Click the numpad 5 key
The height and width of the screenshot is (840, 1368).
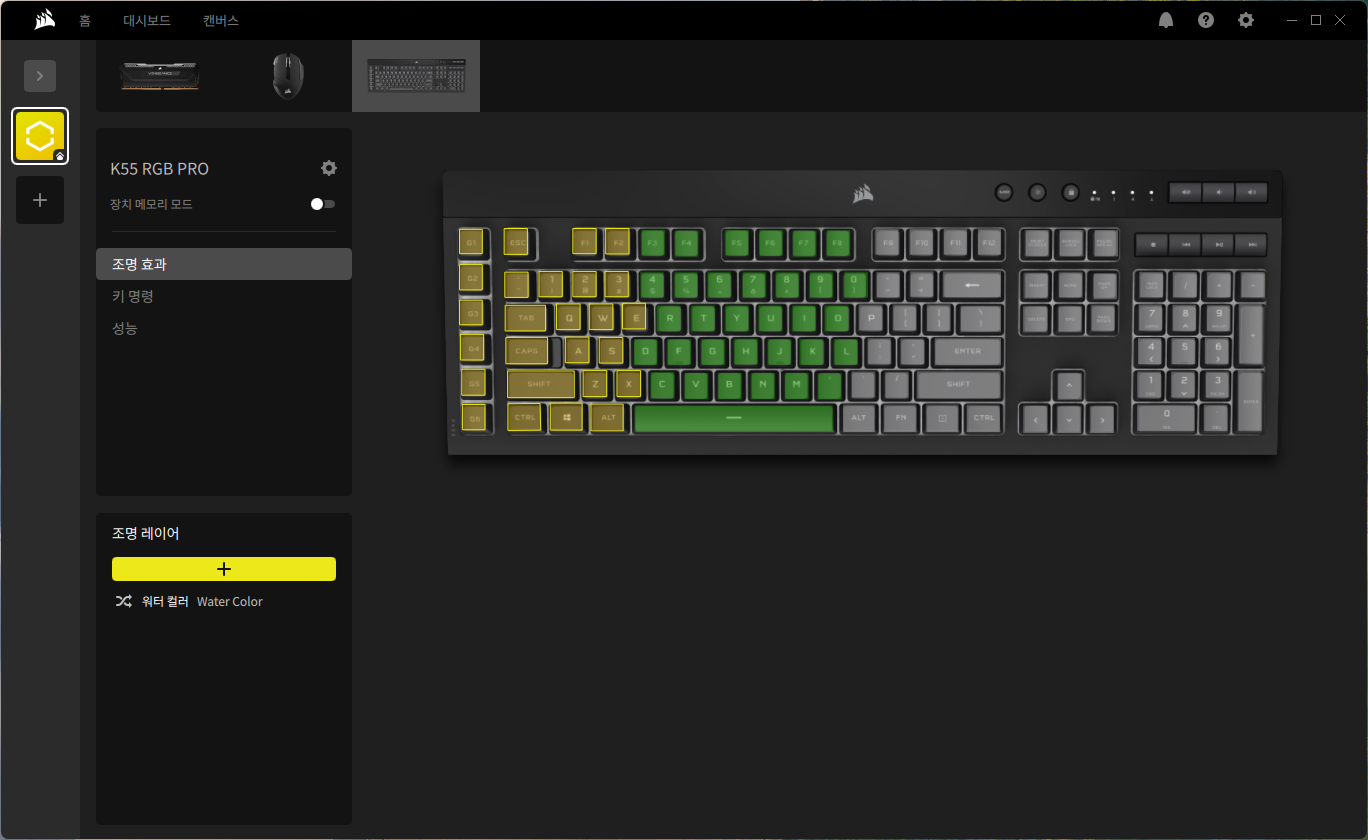click(x=1184, y=351)
